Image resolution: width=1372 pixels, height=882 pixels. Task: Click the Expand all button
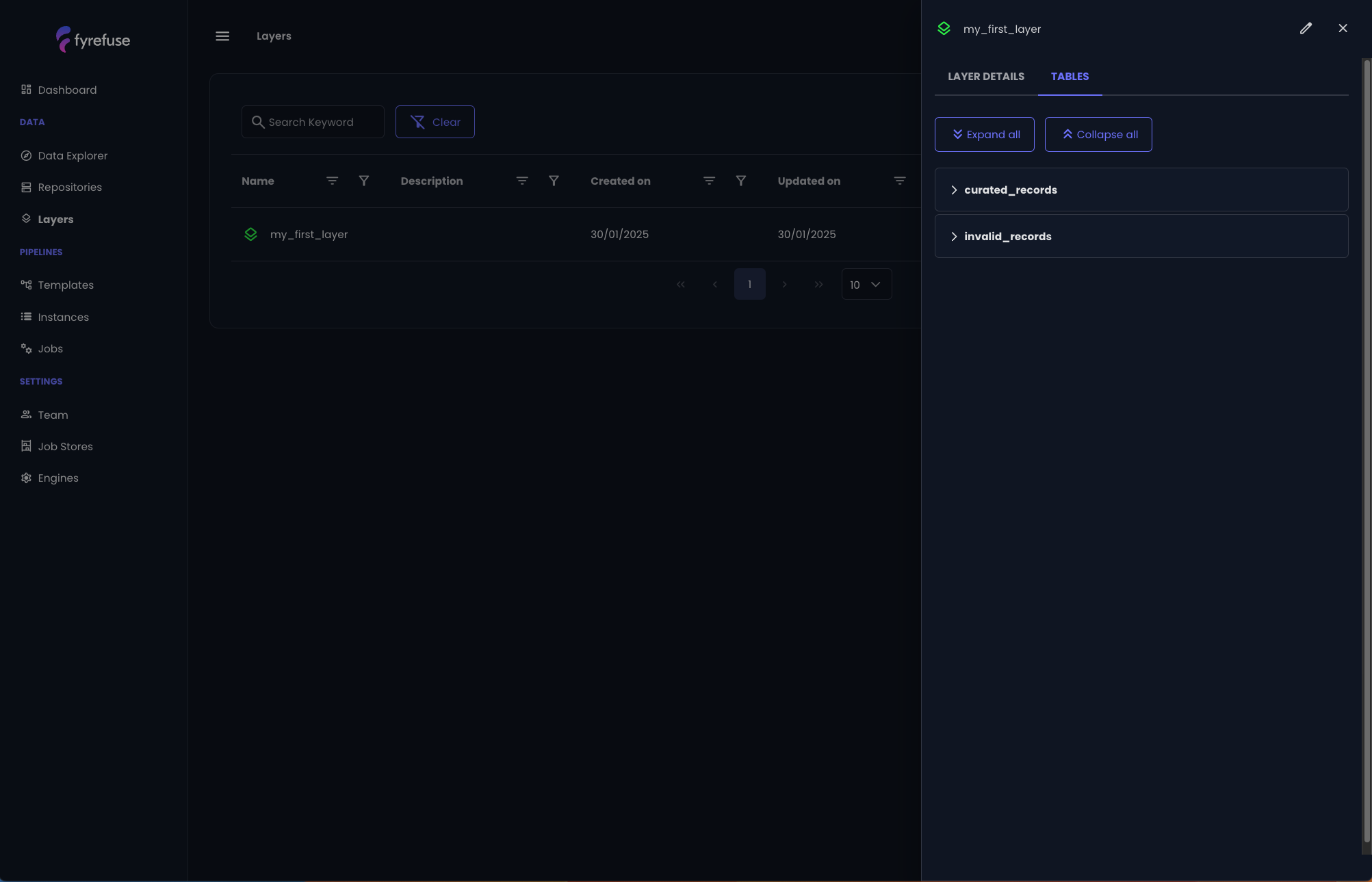(x=985, y=134)
